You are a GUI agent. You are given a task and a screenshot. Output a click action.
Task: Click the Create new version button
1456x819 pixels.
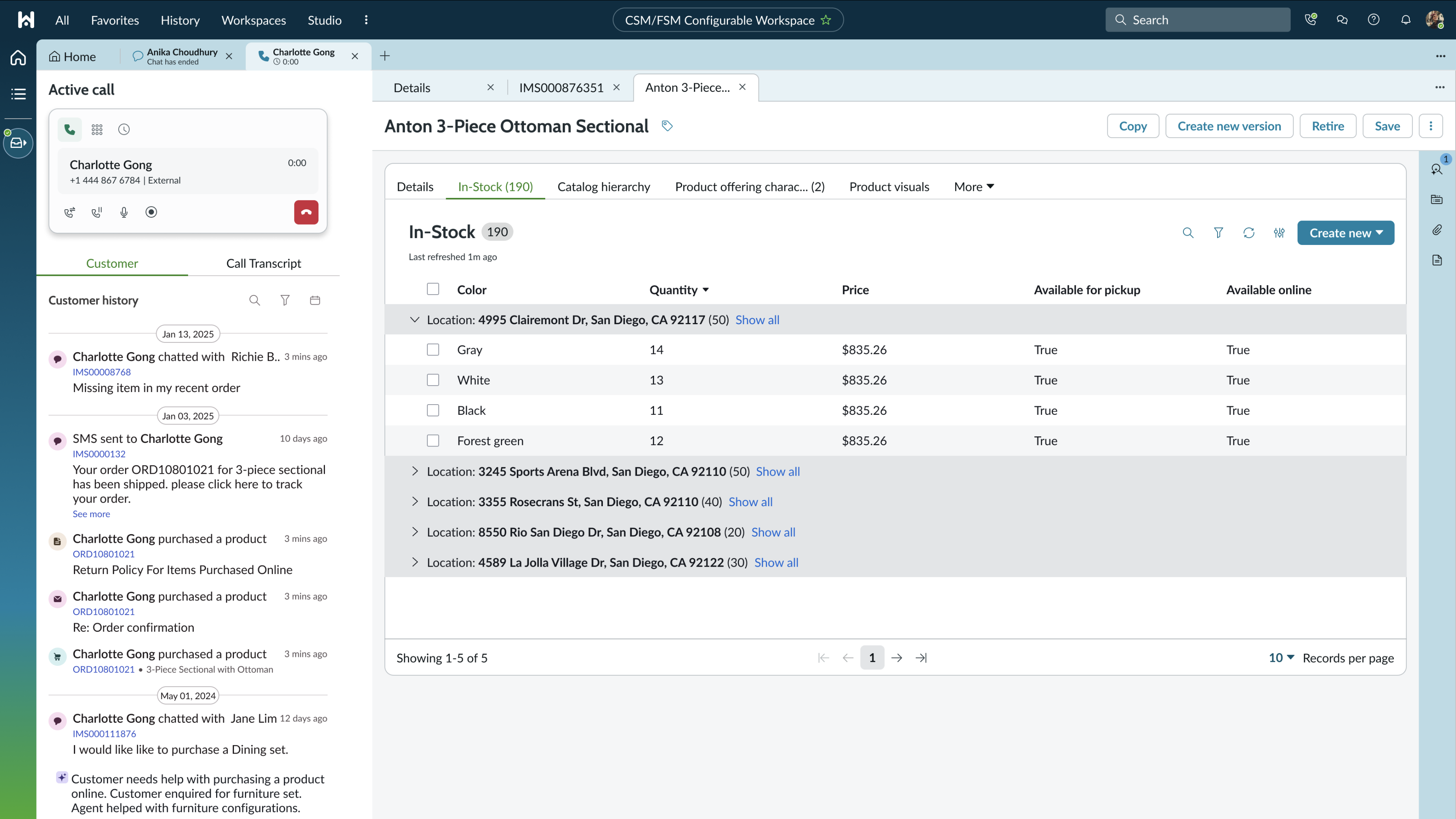[1229, 126]
